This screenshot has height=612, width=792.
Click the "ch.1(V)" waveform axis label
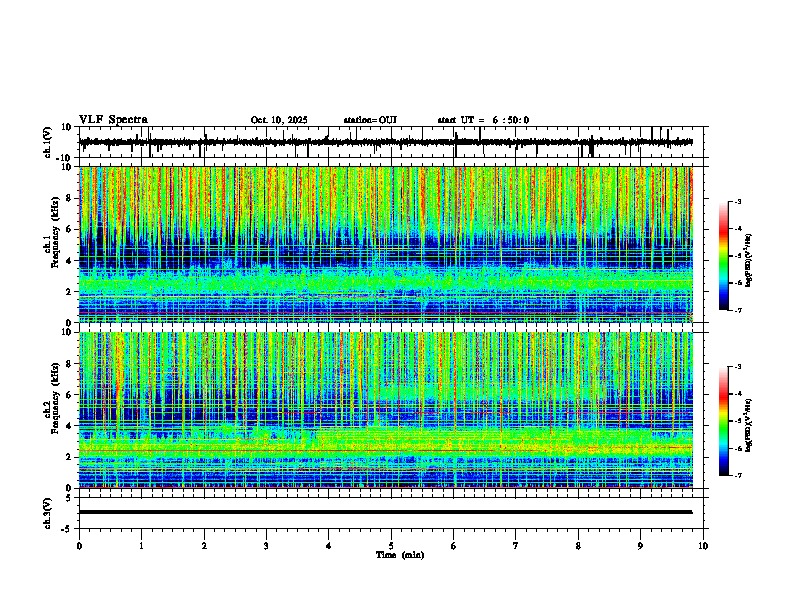[x=48, y=142]
